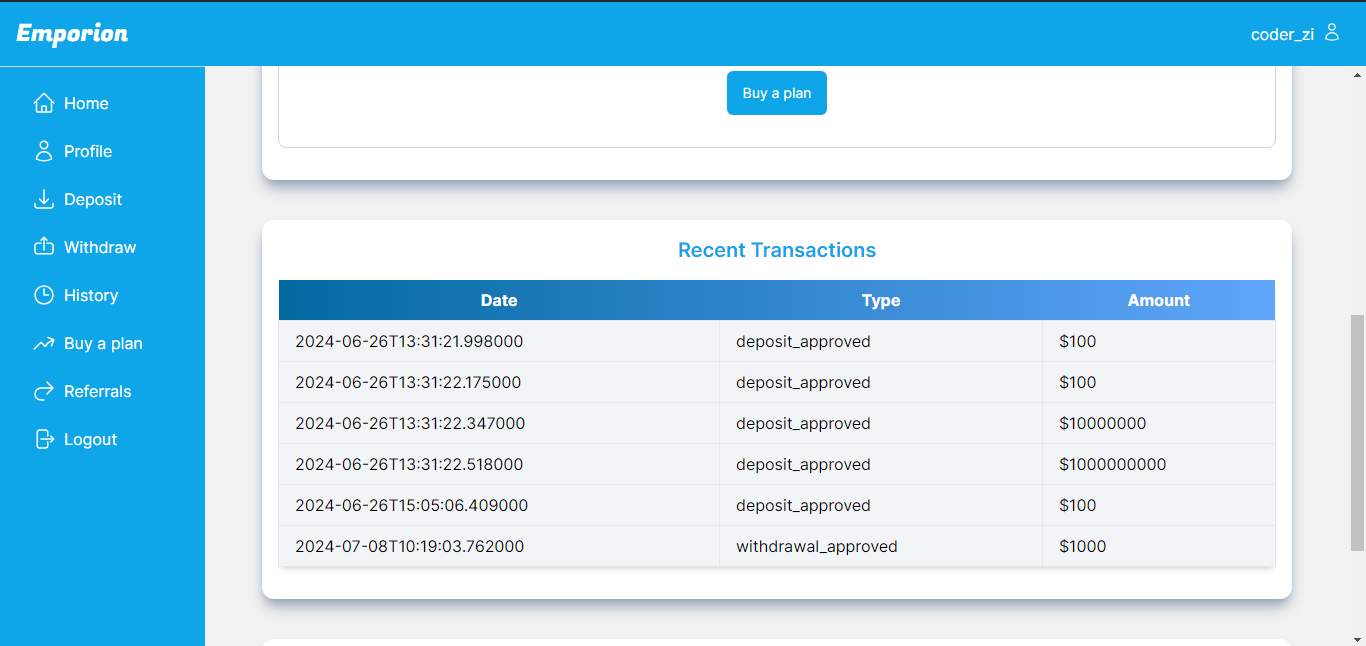Click the Logout door icon
This screenshot has width=1366, height=646.
[43, 439]
